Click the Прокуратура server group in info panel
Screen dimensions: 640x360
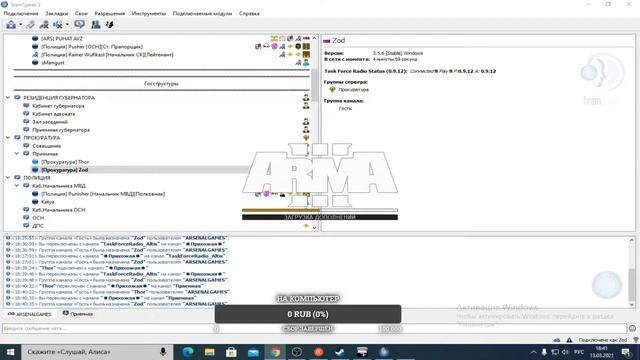(353, 89)
